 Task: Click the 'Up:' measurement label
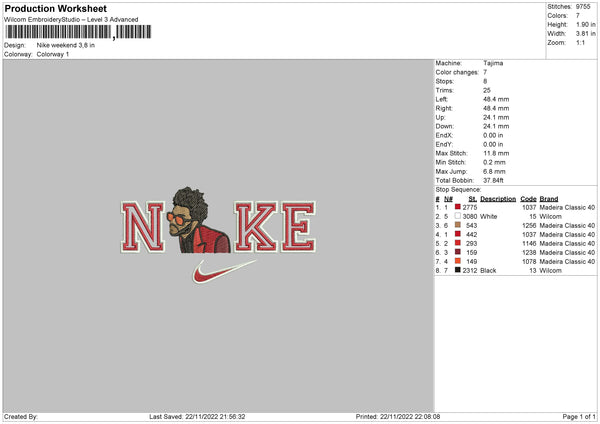tap(440, 117)
